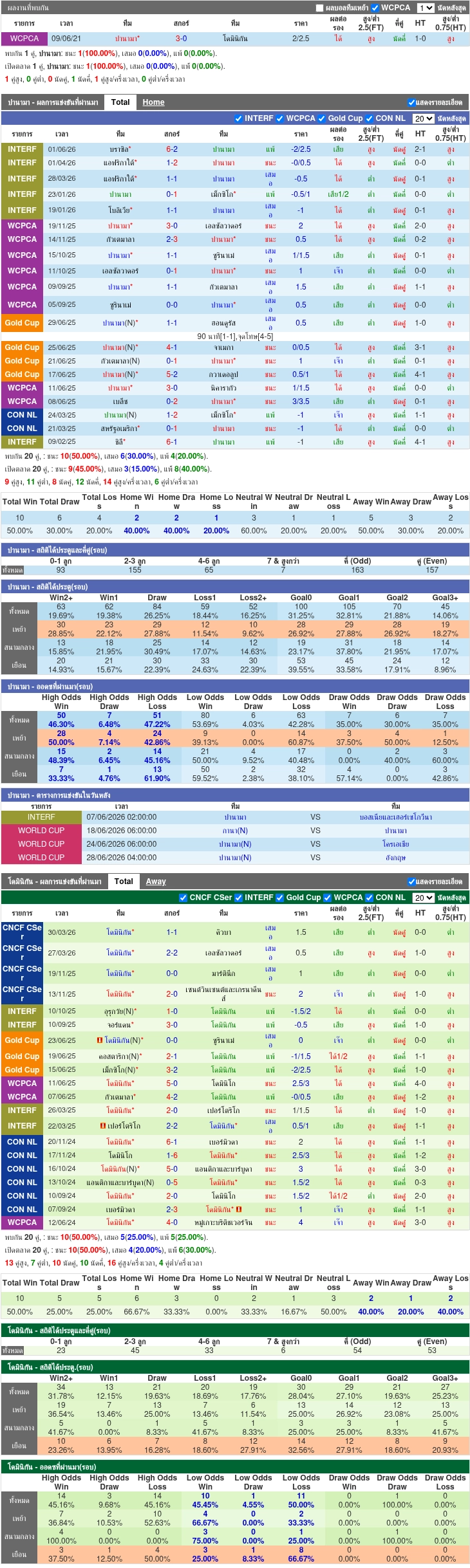The width and height of the screenshot is (470, 1568).
Task: Open head-to-head match count dropdown showing 1
Action: [426, 8]
